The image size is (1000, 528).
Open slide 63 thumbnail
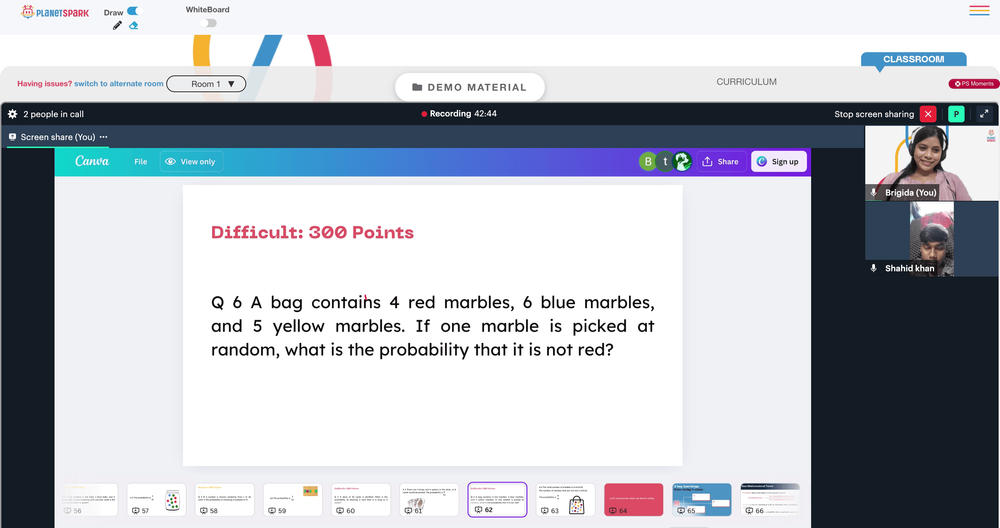coord(566,499)
